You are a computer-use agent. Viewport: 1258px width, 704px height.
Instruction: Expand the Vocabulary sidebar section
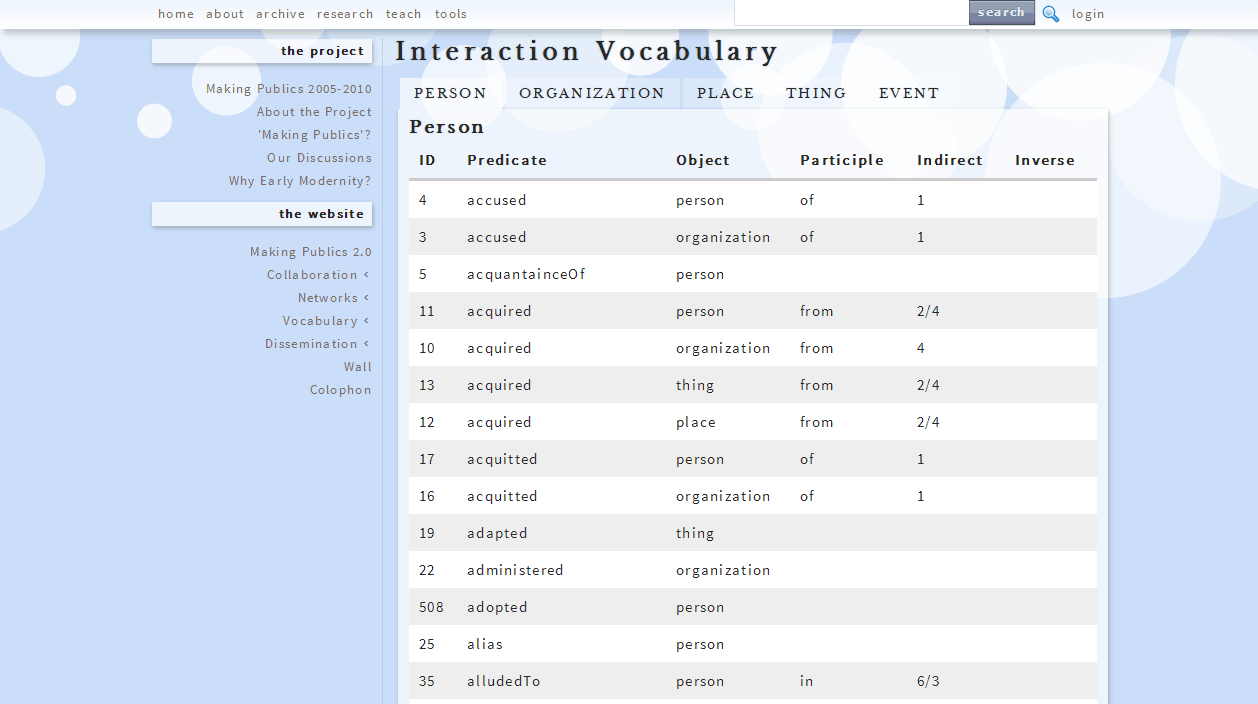tap(326, 321)
